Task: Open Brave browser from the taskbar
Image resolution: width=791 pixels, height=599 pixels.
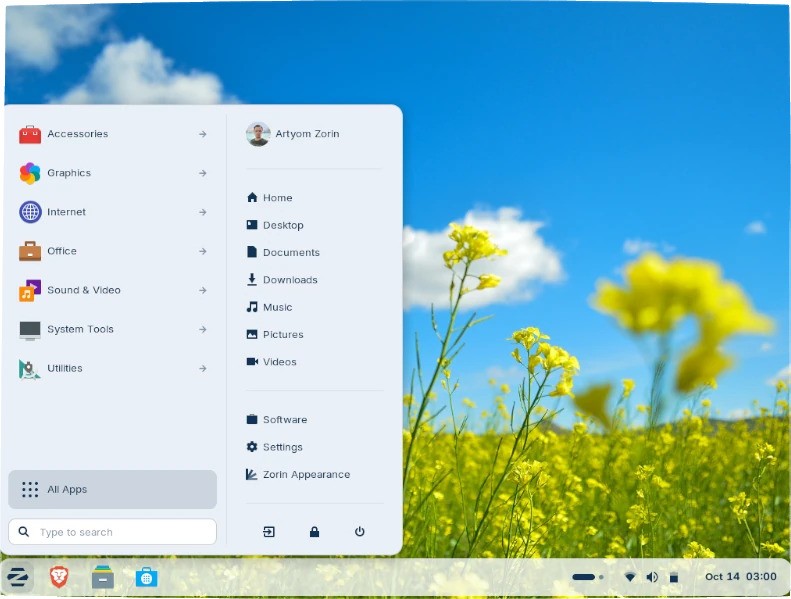Action: [59, 577]
